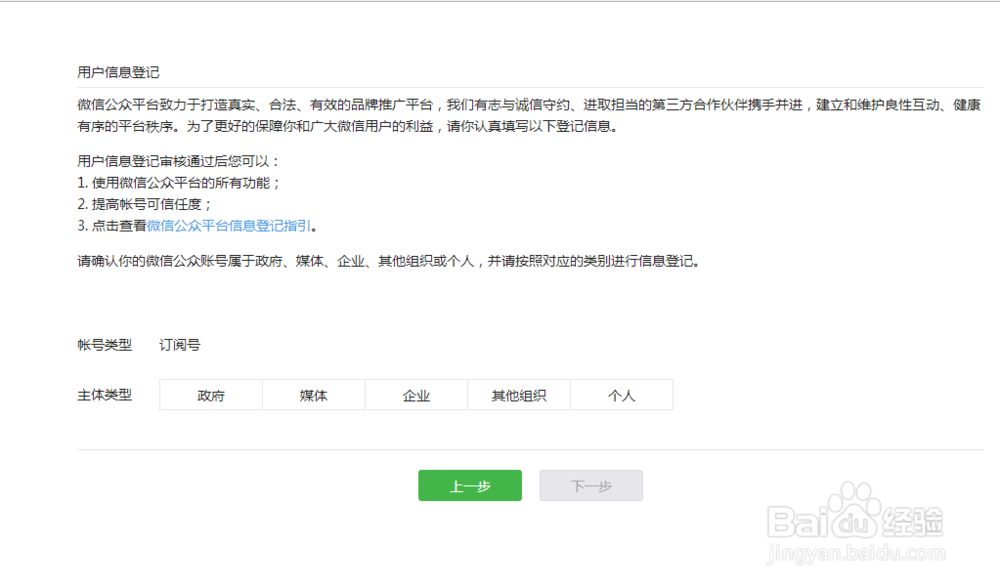This screenshot has height=588, width=1000.
Task: Select 媒体 as the subject type
Action: [314, 395]
